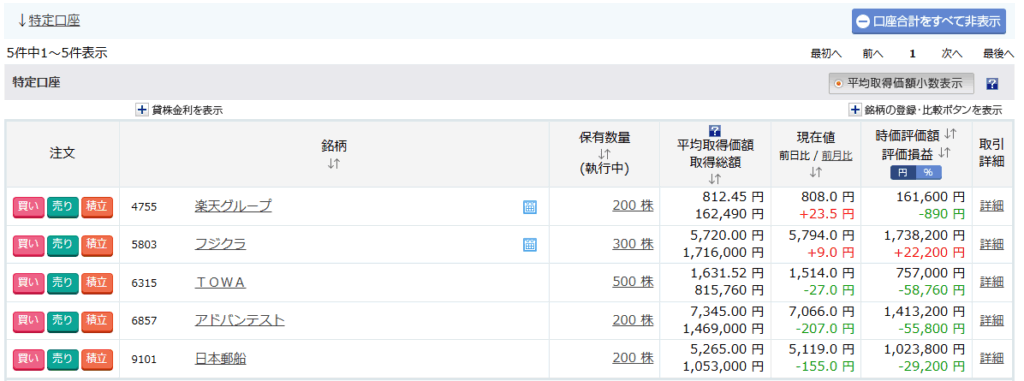The image size is (1024, 381).
Task: Click help icon beside 平均取得価額小数表示
Action: click(x=992, y=84)
